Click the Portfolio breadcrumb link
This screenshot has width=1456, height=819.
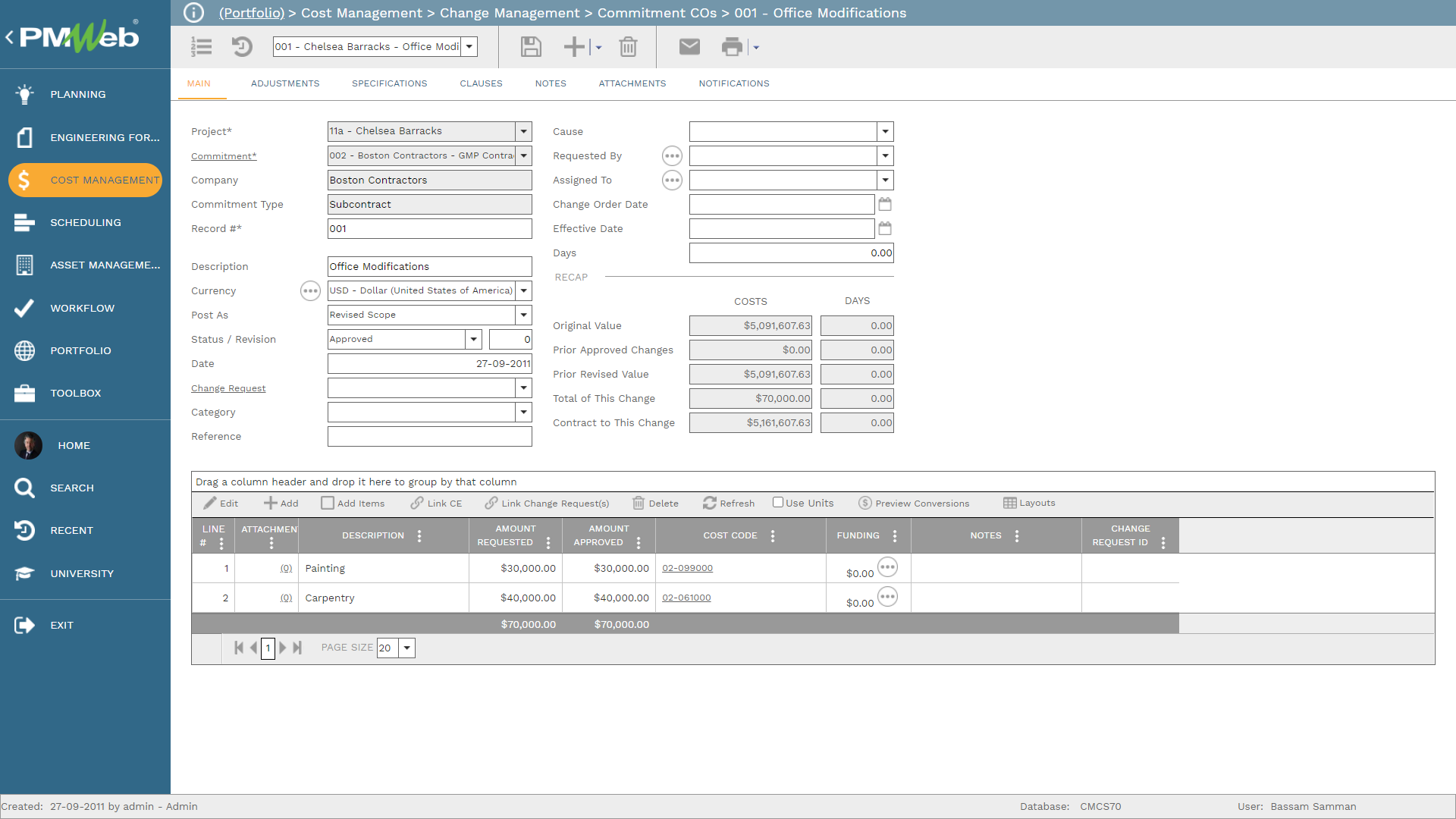point(252,13)
